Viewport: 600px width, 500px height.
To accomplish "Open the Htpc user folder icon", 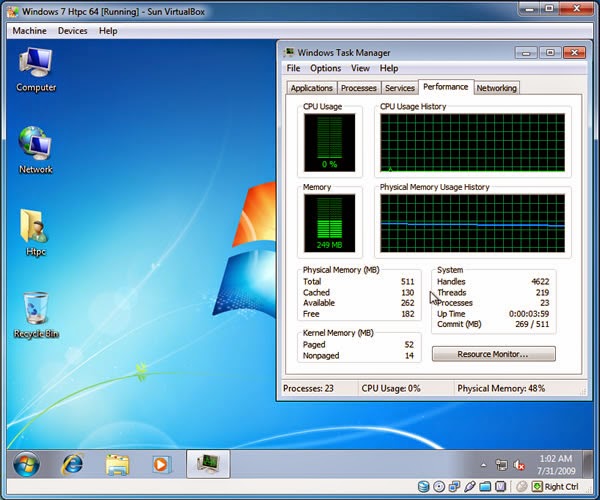I will point(35,232).
